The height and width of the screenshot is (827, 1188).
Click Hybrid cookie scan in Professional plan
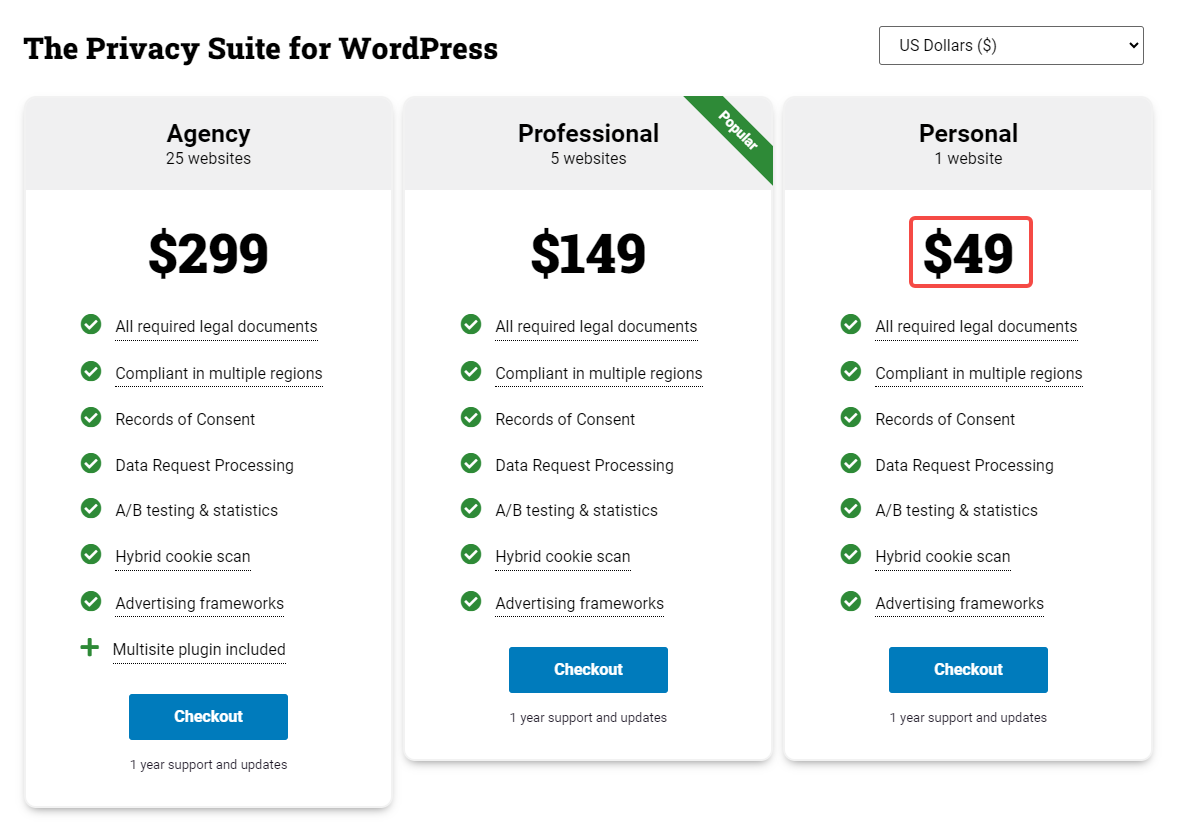click(x=563, y=557)
